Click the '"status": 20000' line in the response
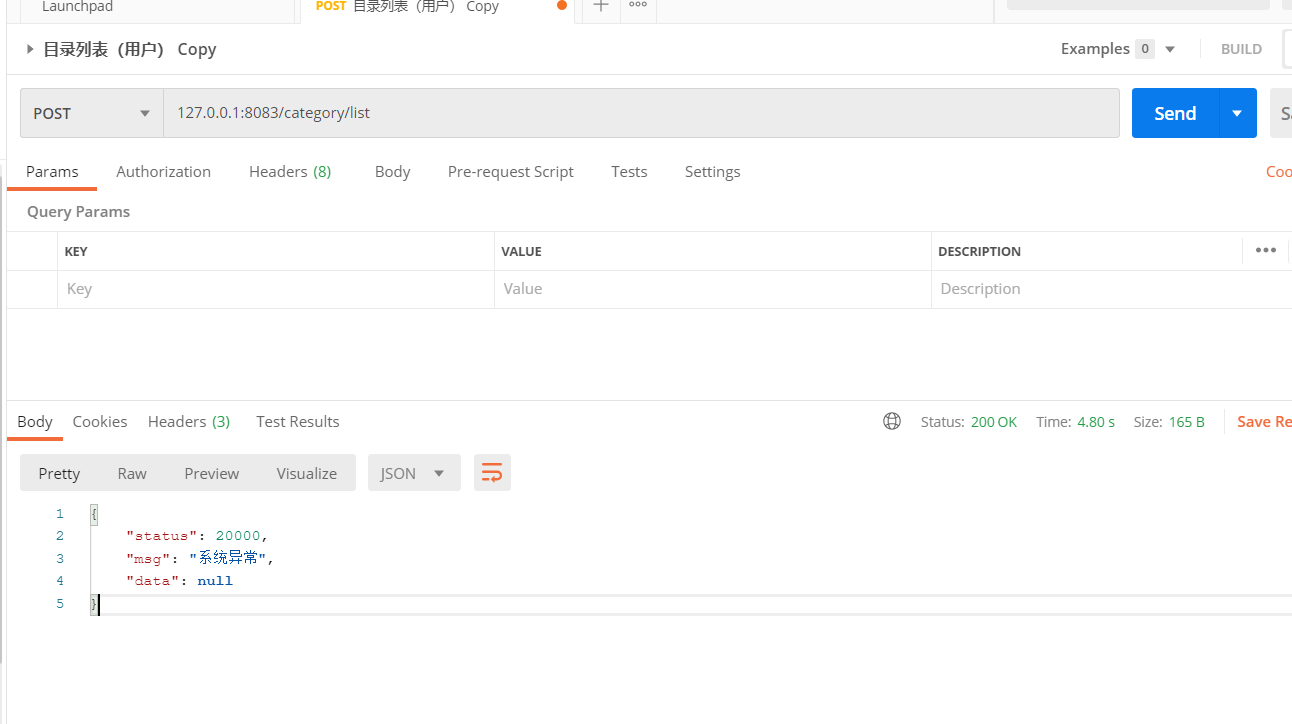Image resolution: width=1292 pixels, height=724 pixels. [197, 536]
